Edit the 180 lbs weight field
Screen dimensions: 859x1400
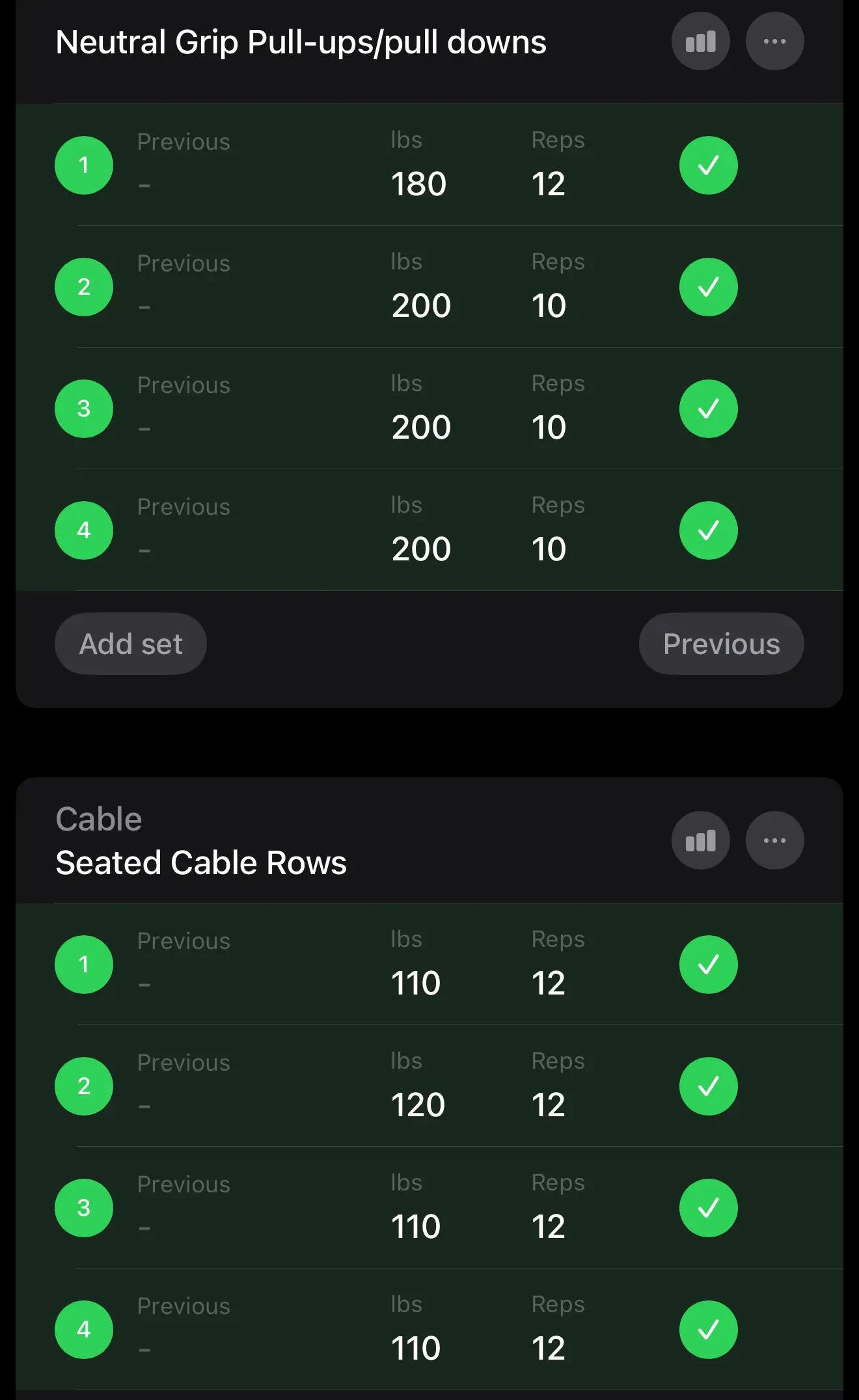click(418, 184)
